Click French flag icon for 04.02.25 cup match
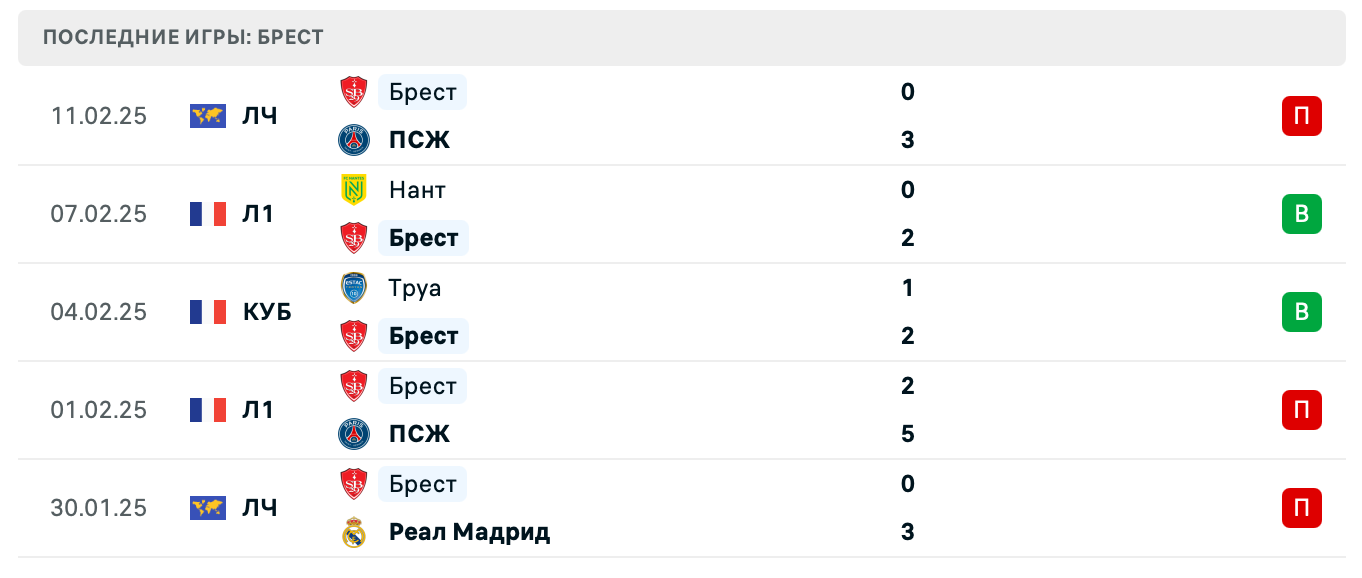Screen dimensions: 1362x578 (x=208, y=312)
